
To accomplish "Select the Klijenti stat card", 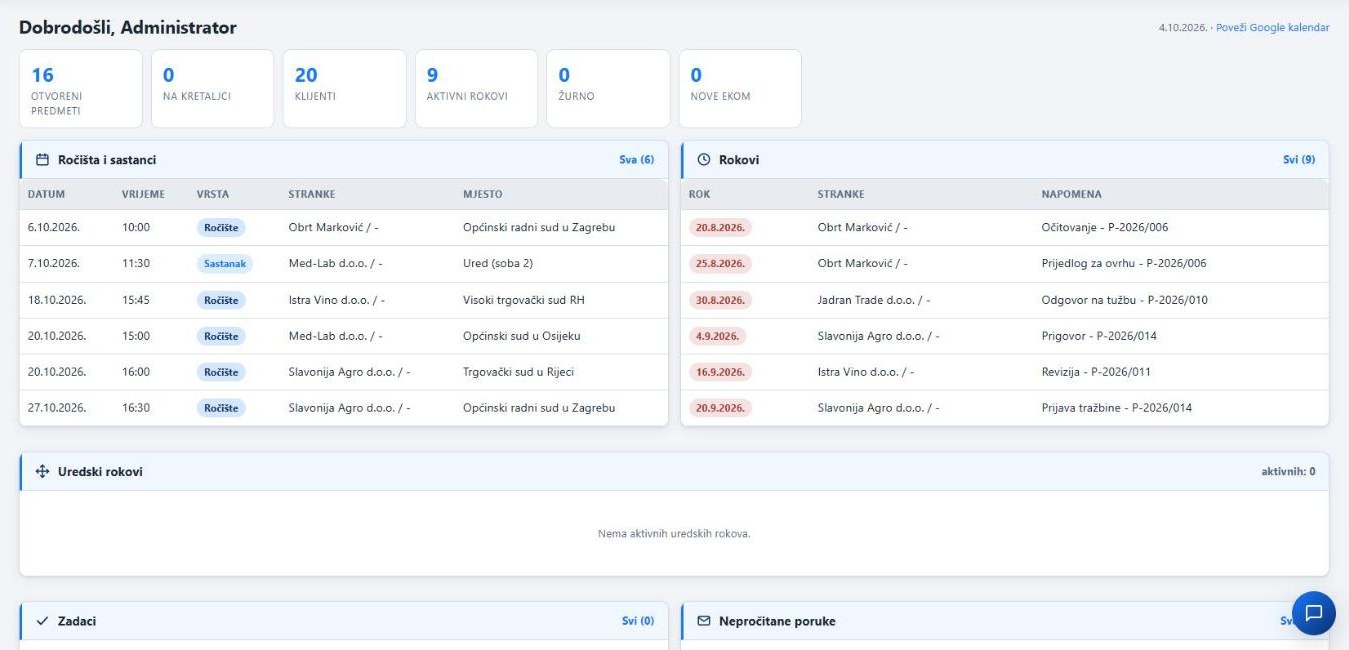I will pos(344,89).
